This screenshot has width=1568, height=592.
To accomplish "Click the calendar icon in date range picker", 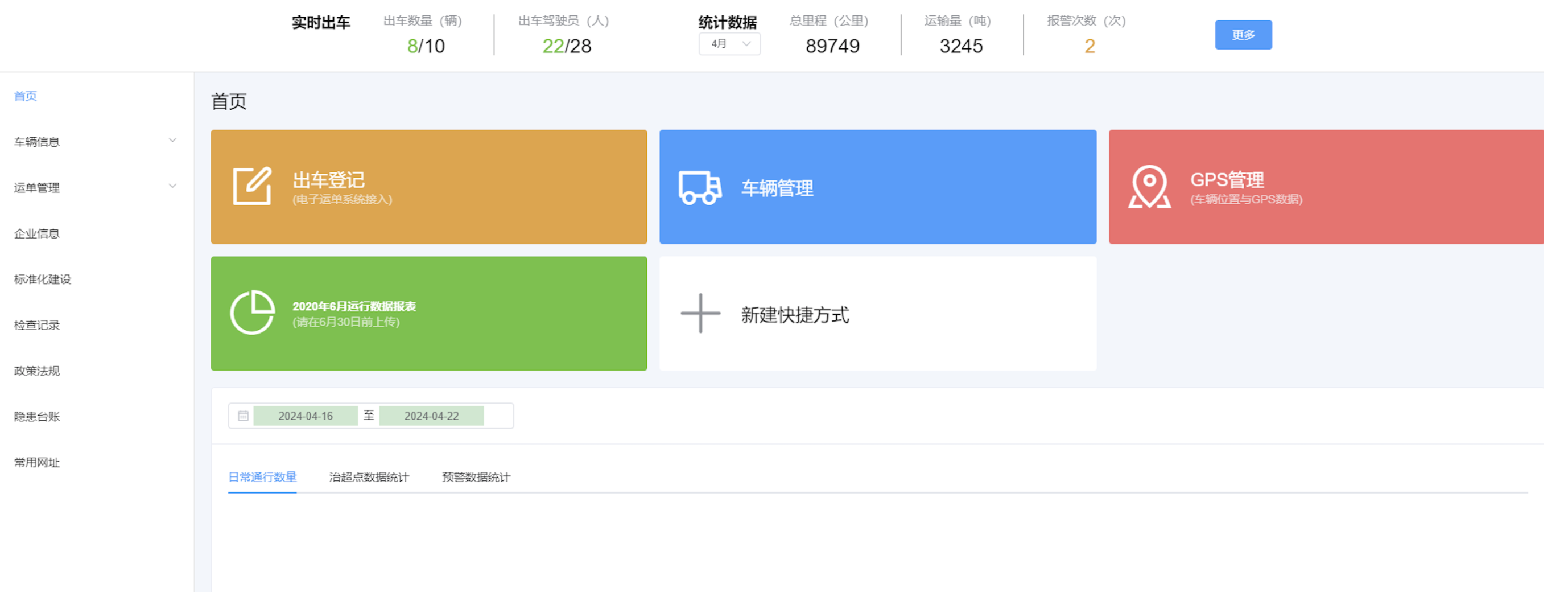I will [243, 416].
